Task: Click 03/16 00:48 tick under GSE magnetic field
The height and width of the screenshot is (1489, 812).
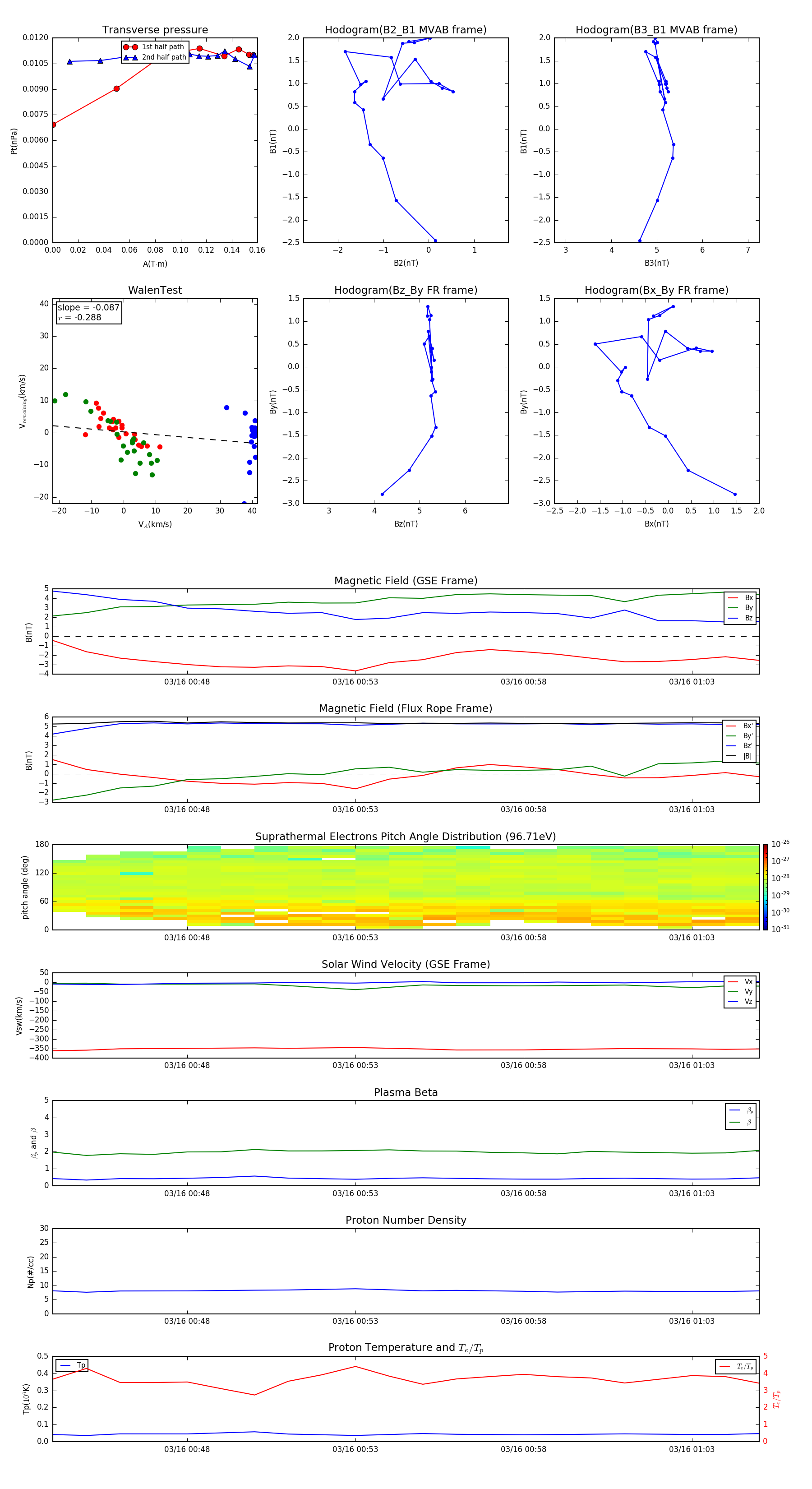Action: point(187,682)
